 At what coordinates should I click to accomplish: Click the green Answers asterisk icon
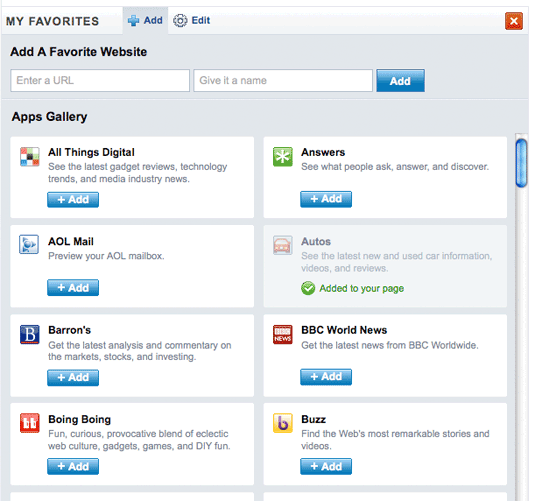tap(283, 157)
